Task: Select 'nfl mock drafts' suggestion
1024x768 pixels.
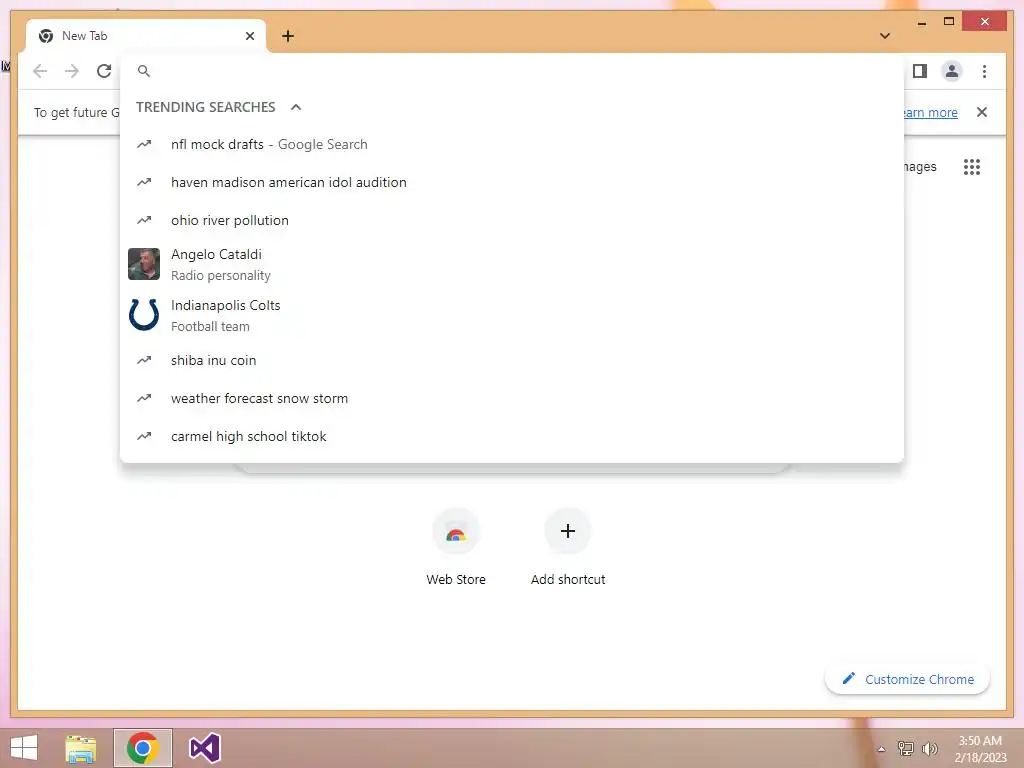Action: coord(512,144)
